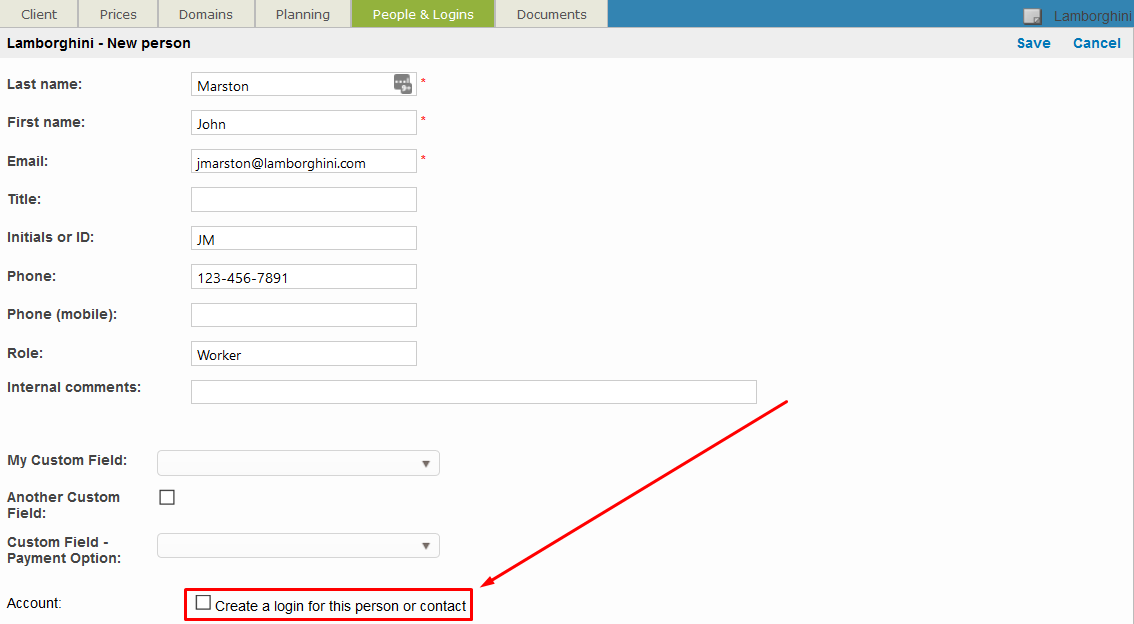Focus the Email input field

(303, 162)
